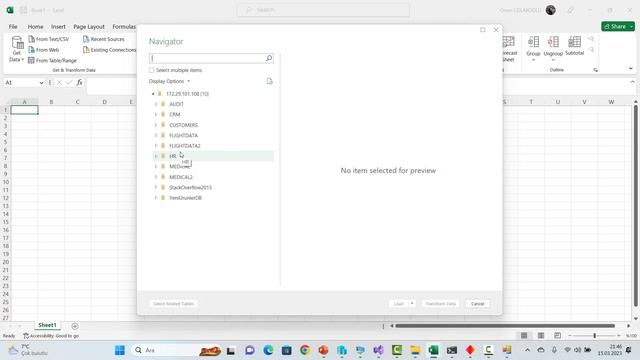Click the Share button
640x360 pixels.
(618, 27)
